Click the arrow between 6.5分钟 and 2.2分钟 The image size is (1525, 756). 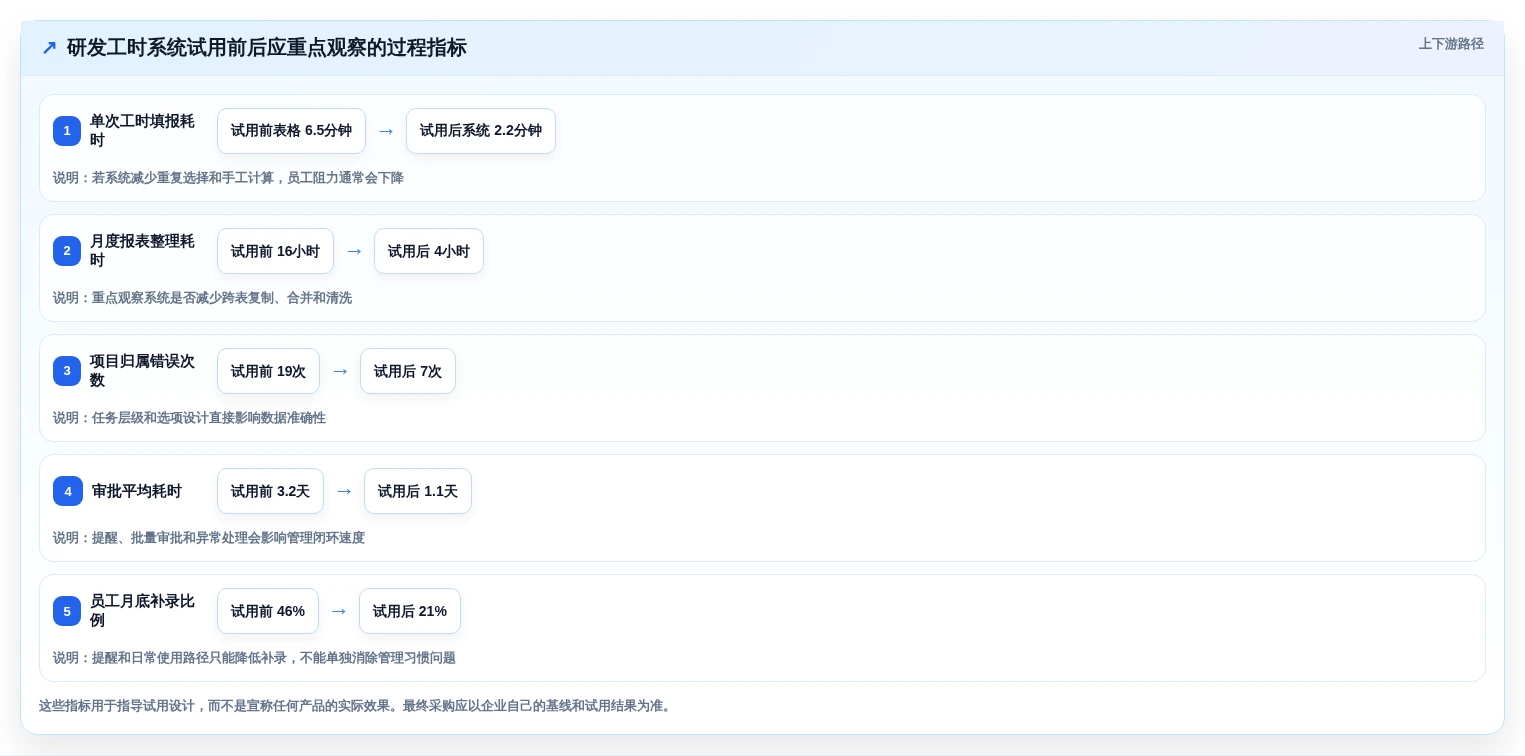[x=386, y=131]
